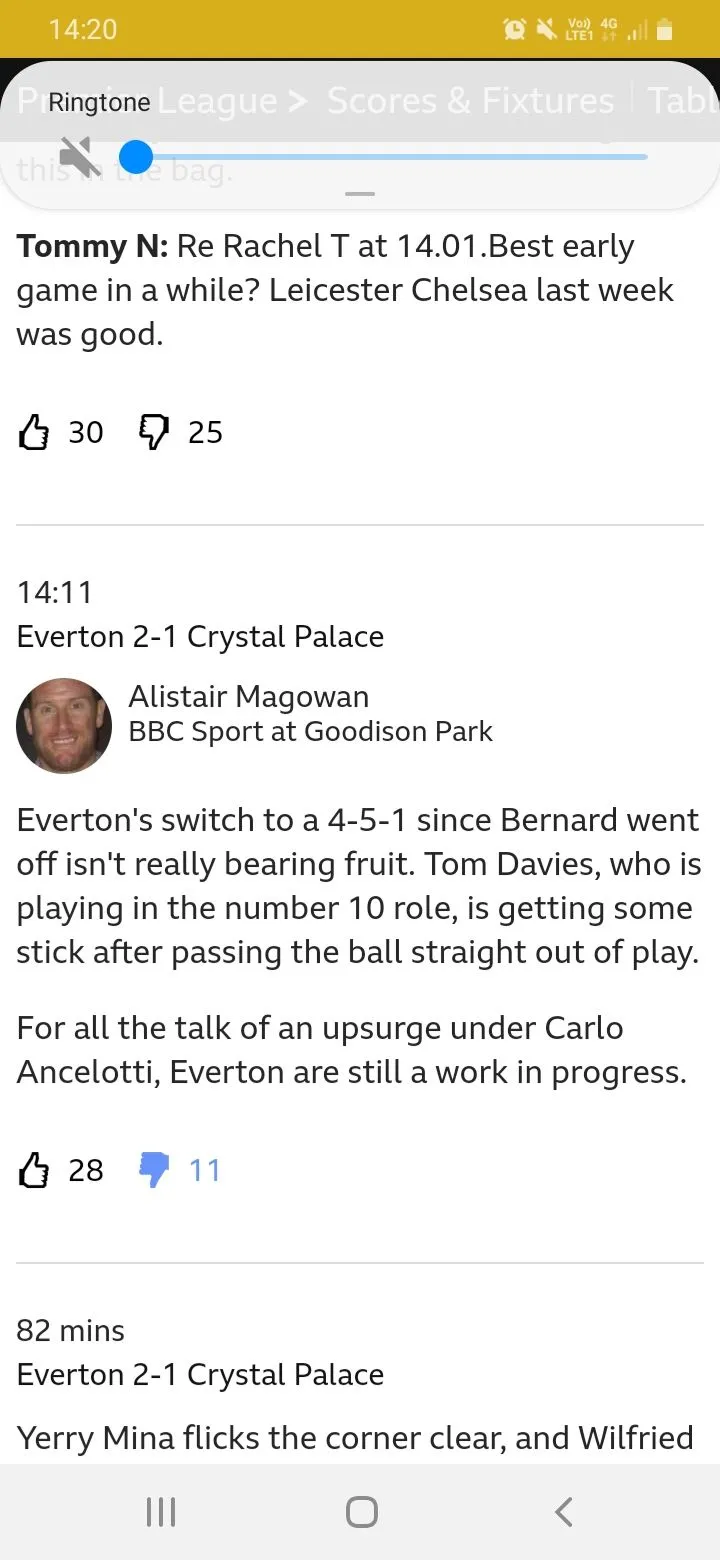This screenshot has width=720, height=1560.
Task: Select the Alistair Magowan author name
Action: pyautogui.click(x=249, y=697)
